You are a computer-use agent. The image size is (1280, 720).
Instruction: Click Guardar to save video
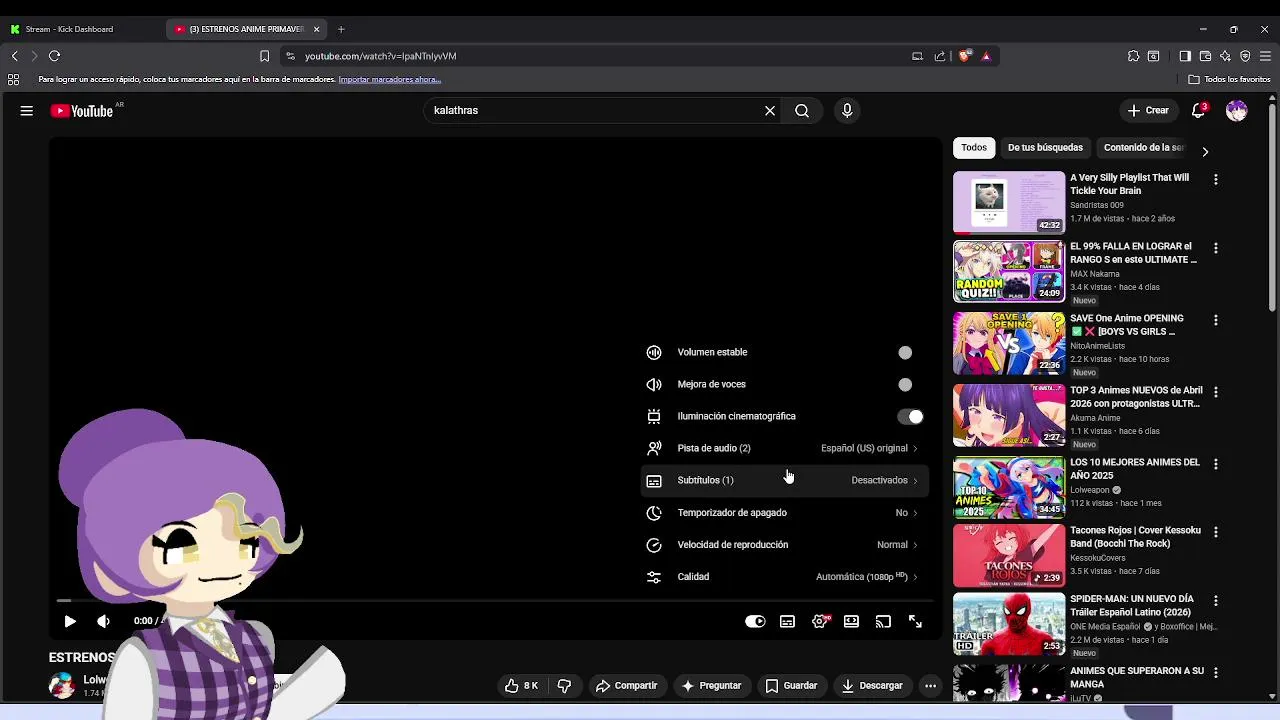(791, 685)
